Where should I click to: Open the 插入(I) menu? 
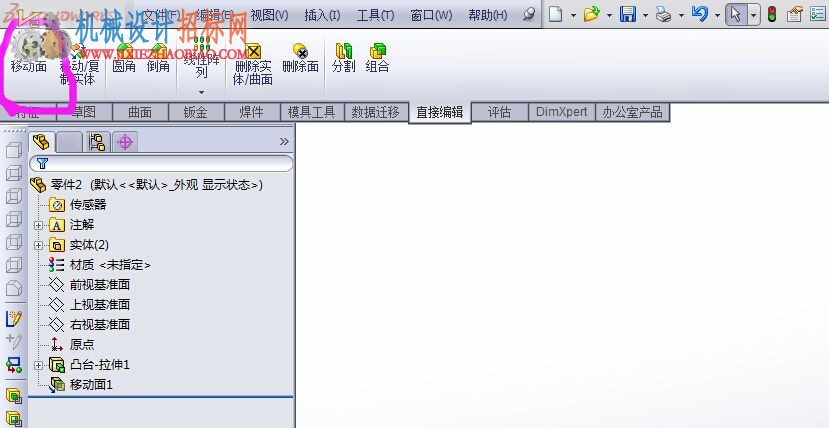coord(323,15)
